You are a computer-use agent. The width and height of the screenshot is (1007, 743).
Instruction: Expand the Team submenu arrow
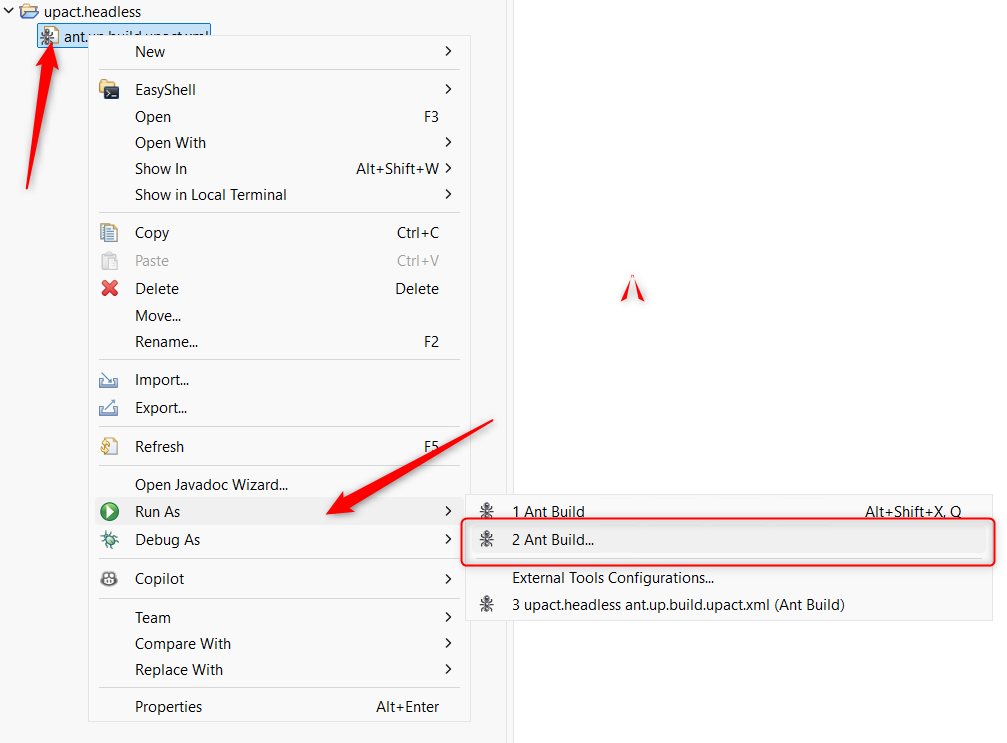tap(448, 618)
